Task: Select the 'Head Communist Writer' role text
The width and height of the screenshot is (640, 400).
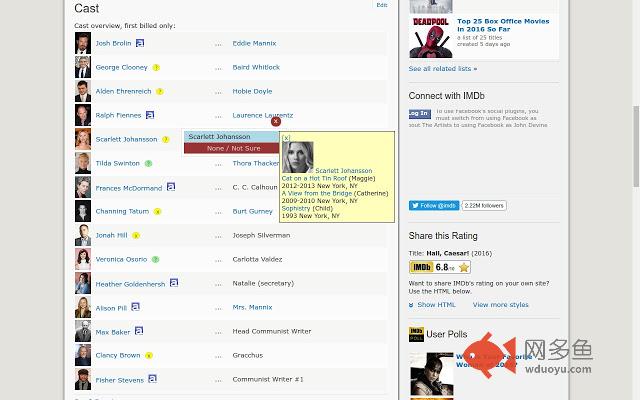Action: click(x=272, y=331)
